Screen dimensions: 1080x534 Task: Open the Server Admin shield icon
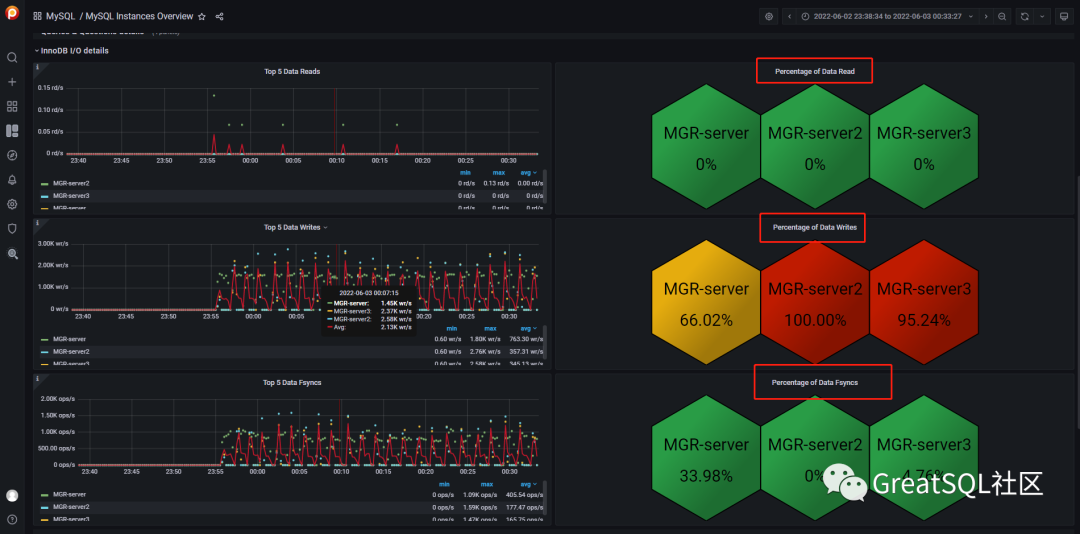click(12, 229)
